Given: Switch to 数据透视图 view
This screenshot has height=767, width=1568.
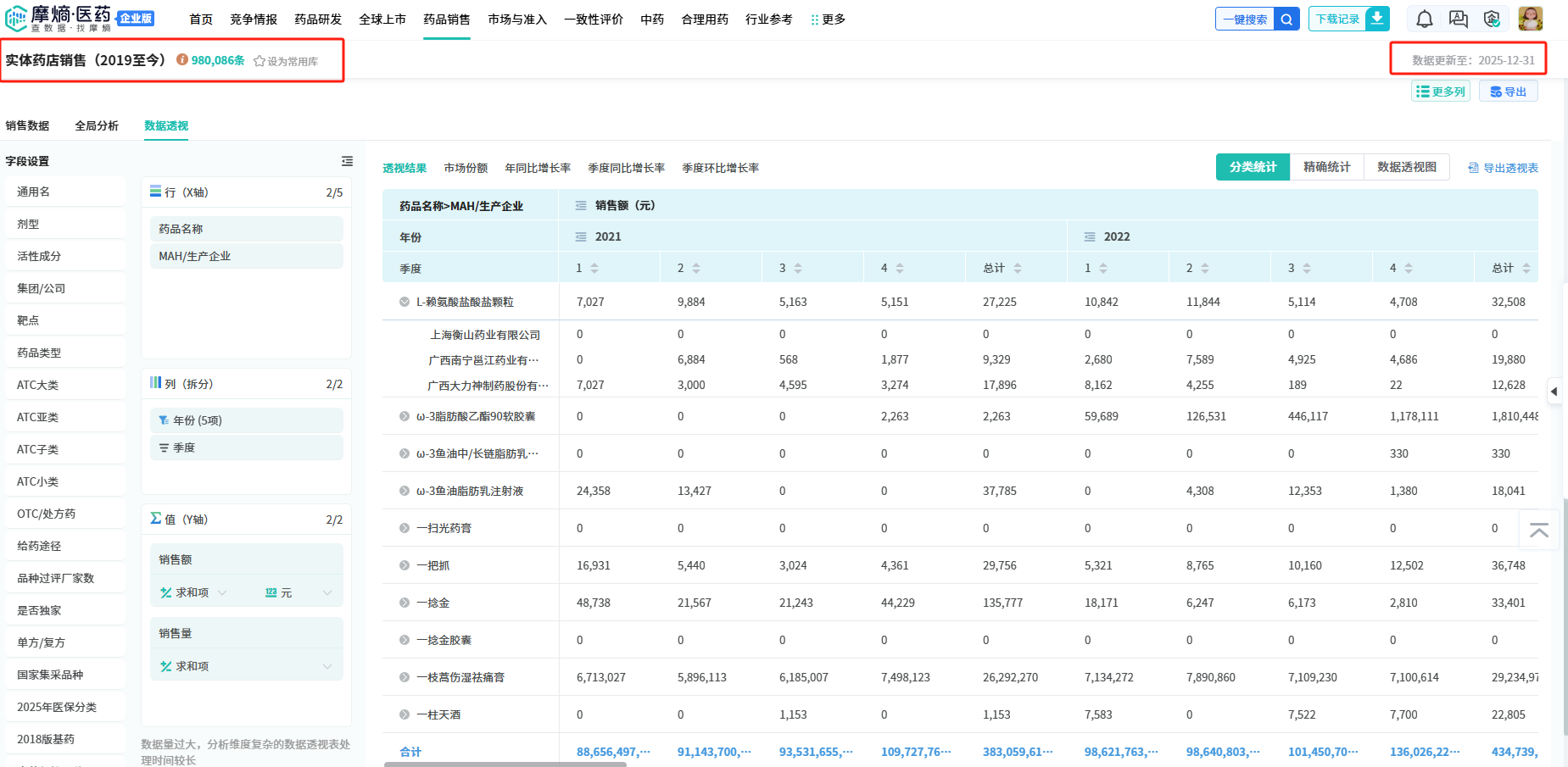Looking at the screenshot, I should [1406, 167].
